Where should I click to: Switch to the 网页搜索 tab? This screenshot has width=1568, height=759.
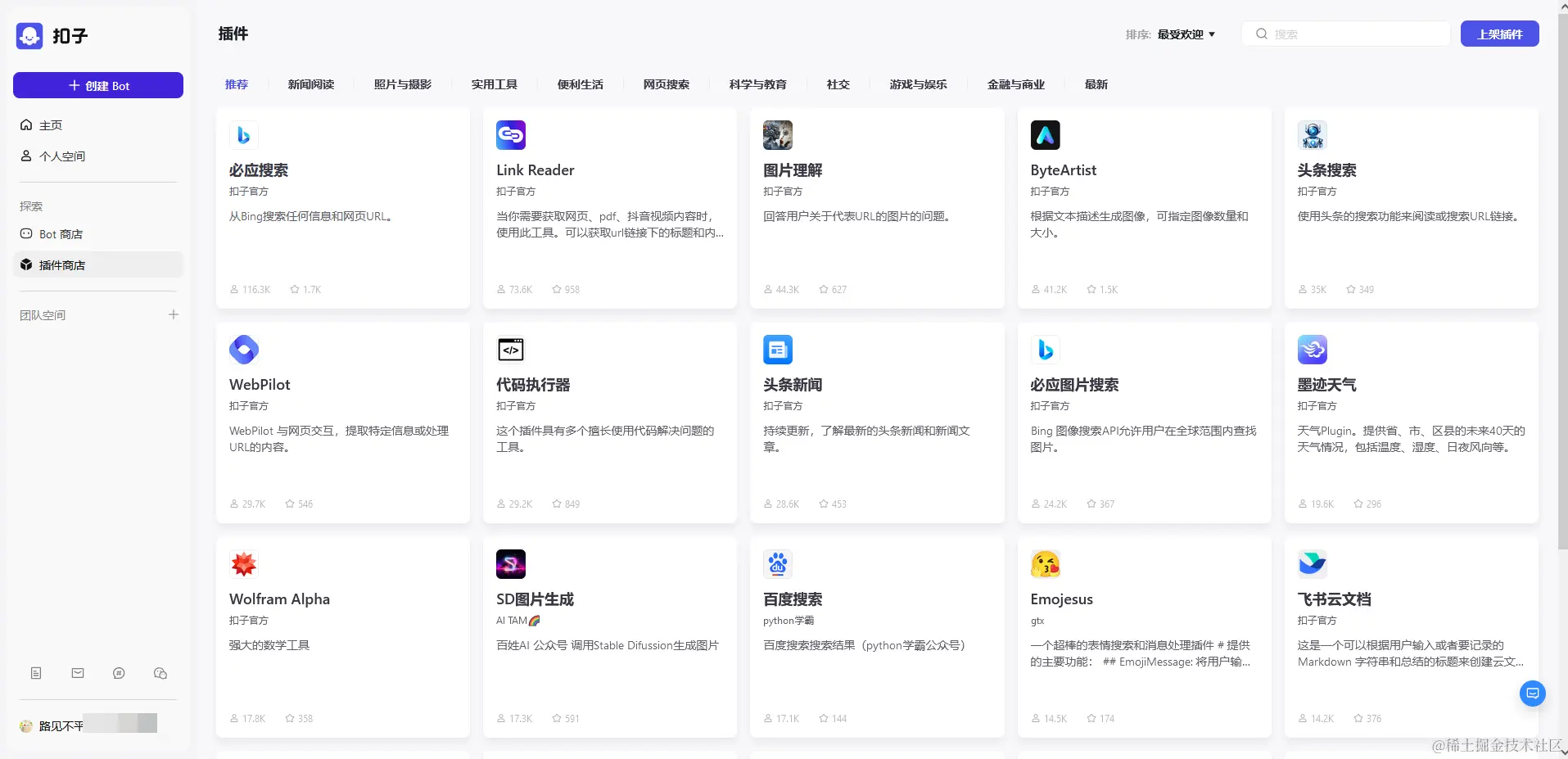point(667,84)
